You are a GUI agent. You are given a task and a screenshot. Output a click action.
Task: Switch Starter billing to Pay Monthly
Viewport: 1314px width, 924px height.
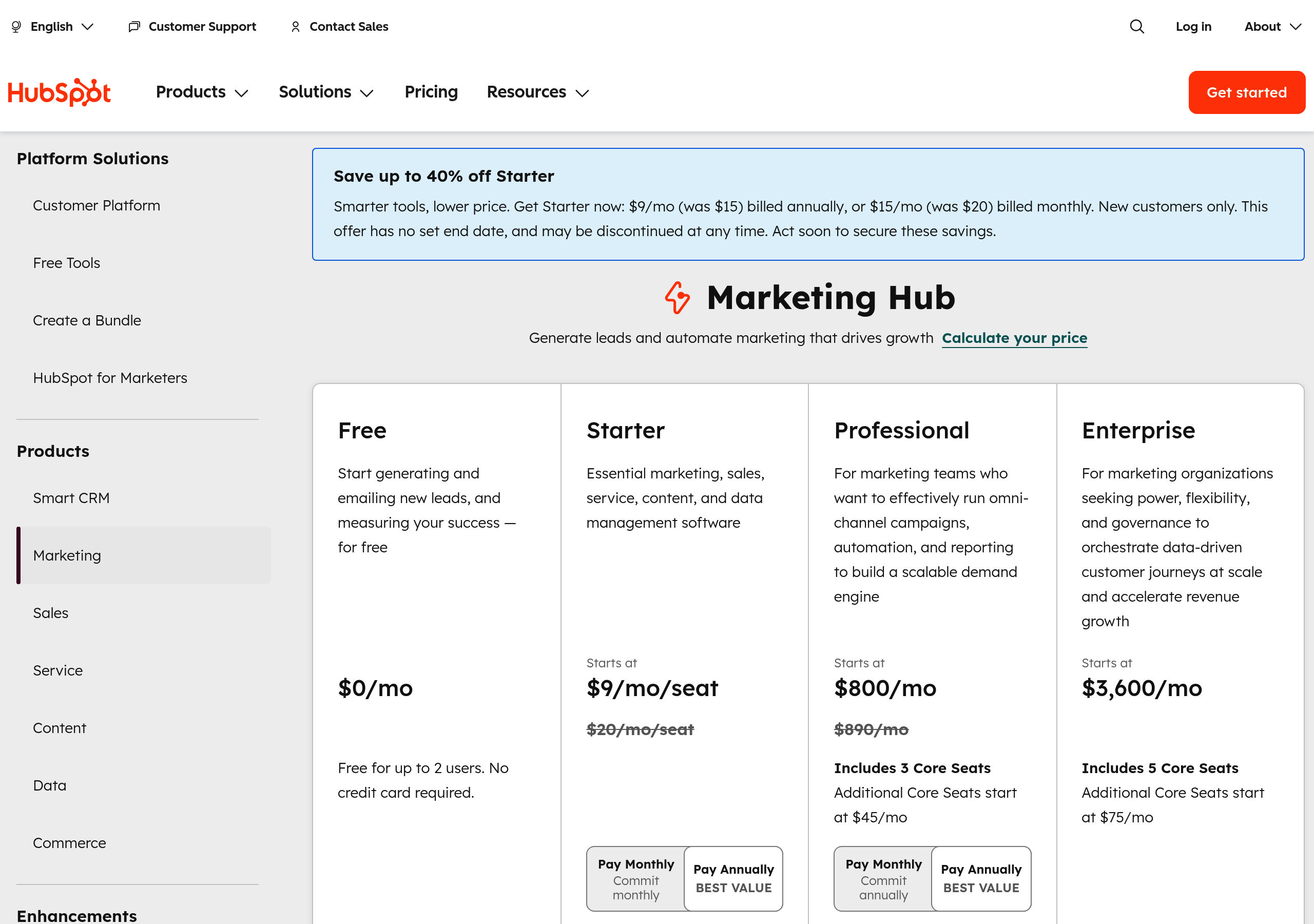pyautogui.click(x=635, y=878)
